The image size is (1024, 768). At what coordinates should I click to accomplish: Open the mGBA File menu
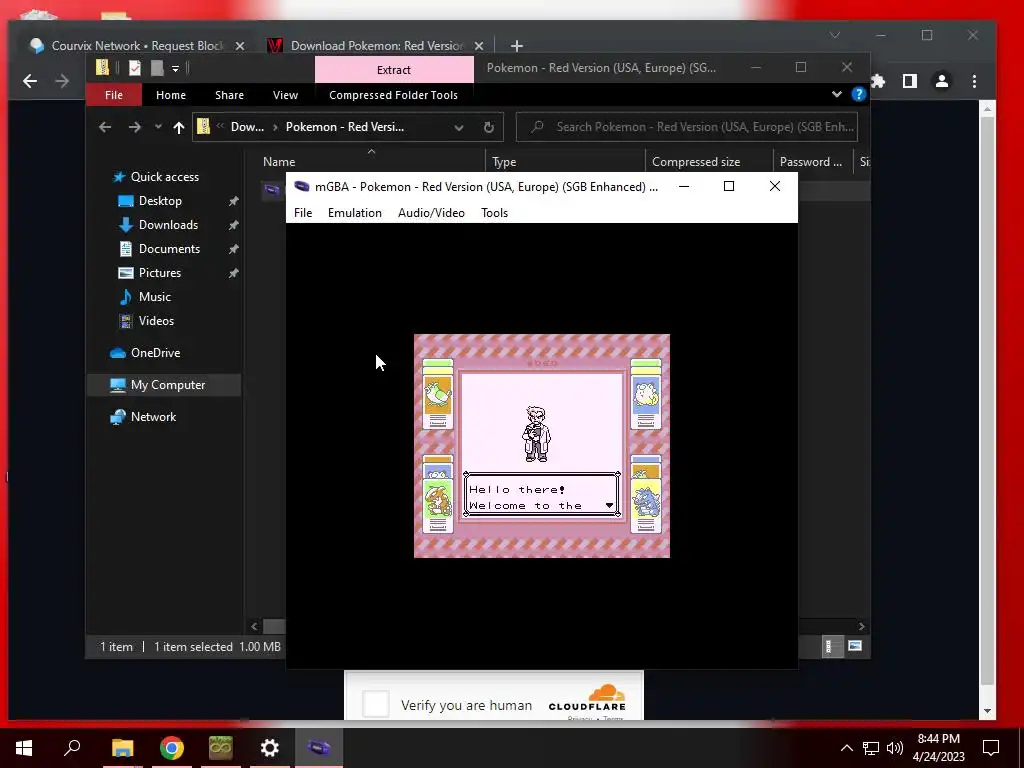pos(303,213)
